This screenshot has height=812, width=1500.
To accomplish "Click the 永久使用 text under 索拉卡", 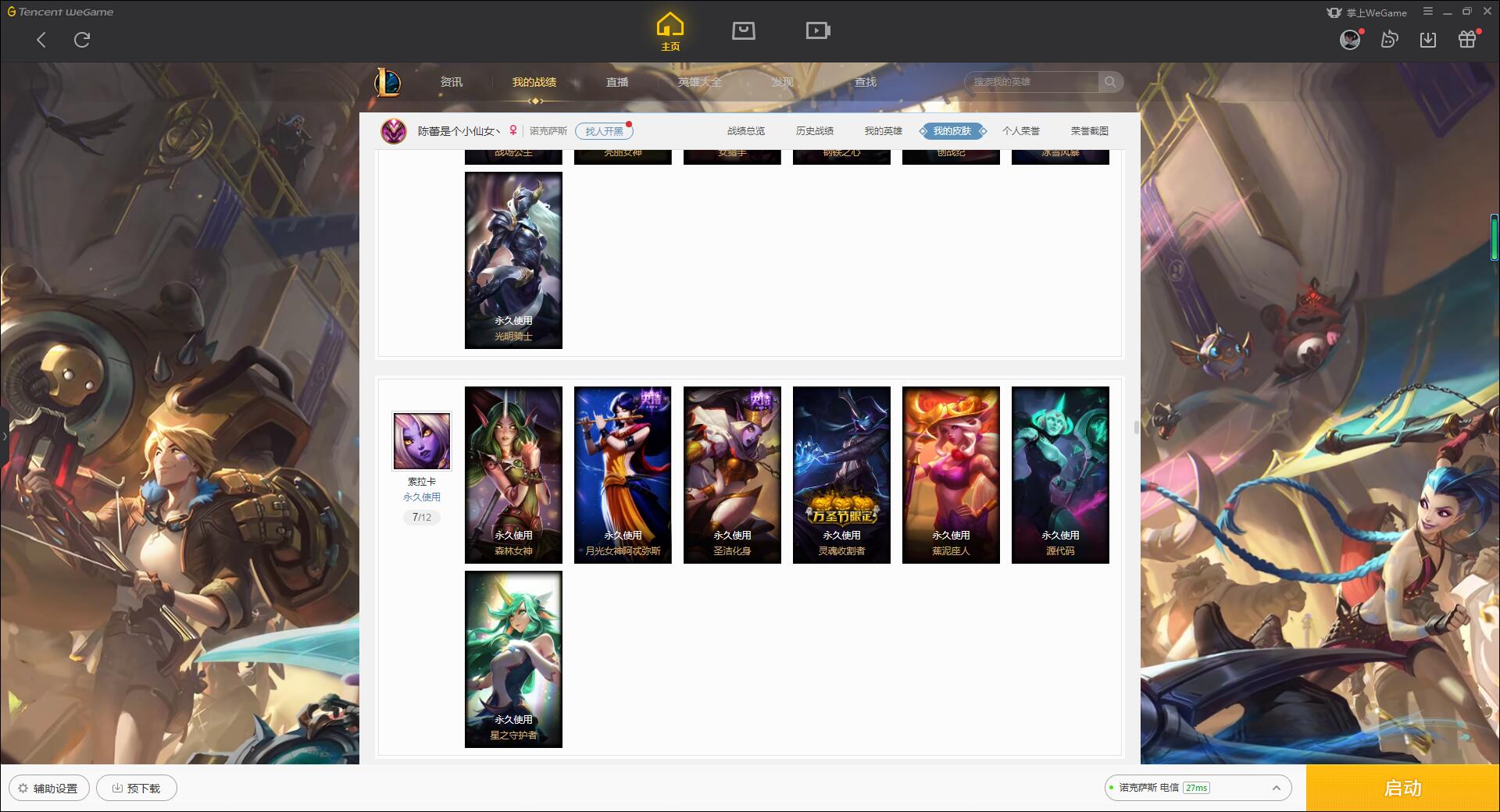I will [x=422, y=497].
